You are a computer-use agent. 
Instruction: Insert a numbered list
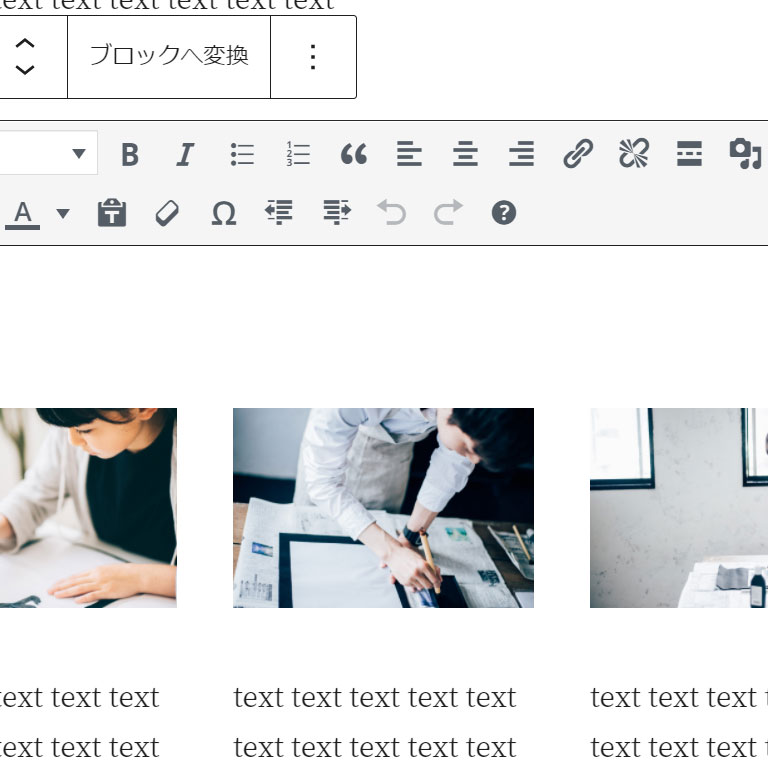pos(298,154)
